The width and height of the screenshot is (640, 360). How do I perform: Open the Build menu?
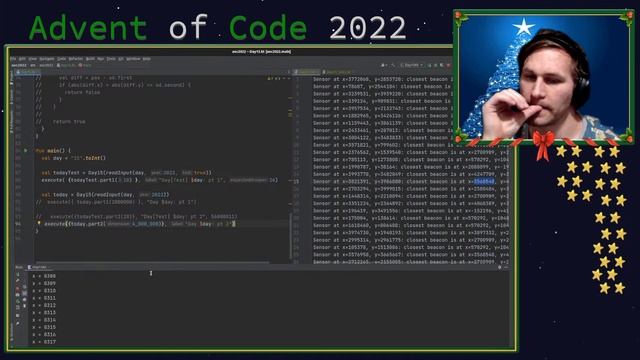coord(90,59)
